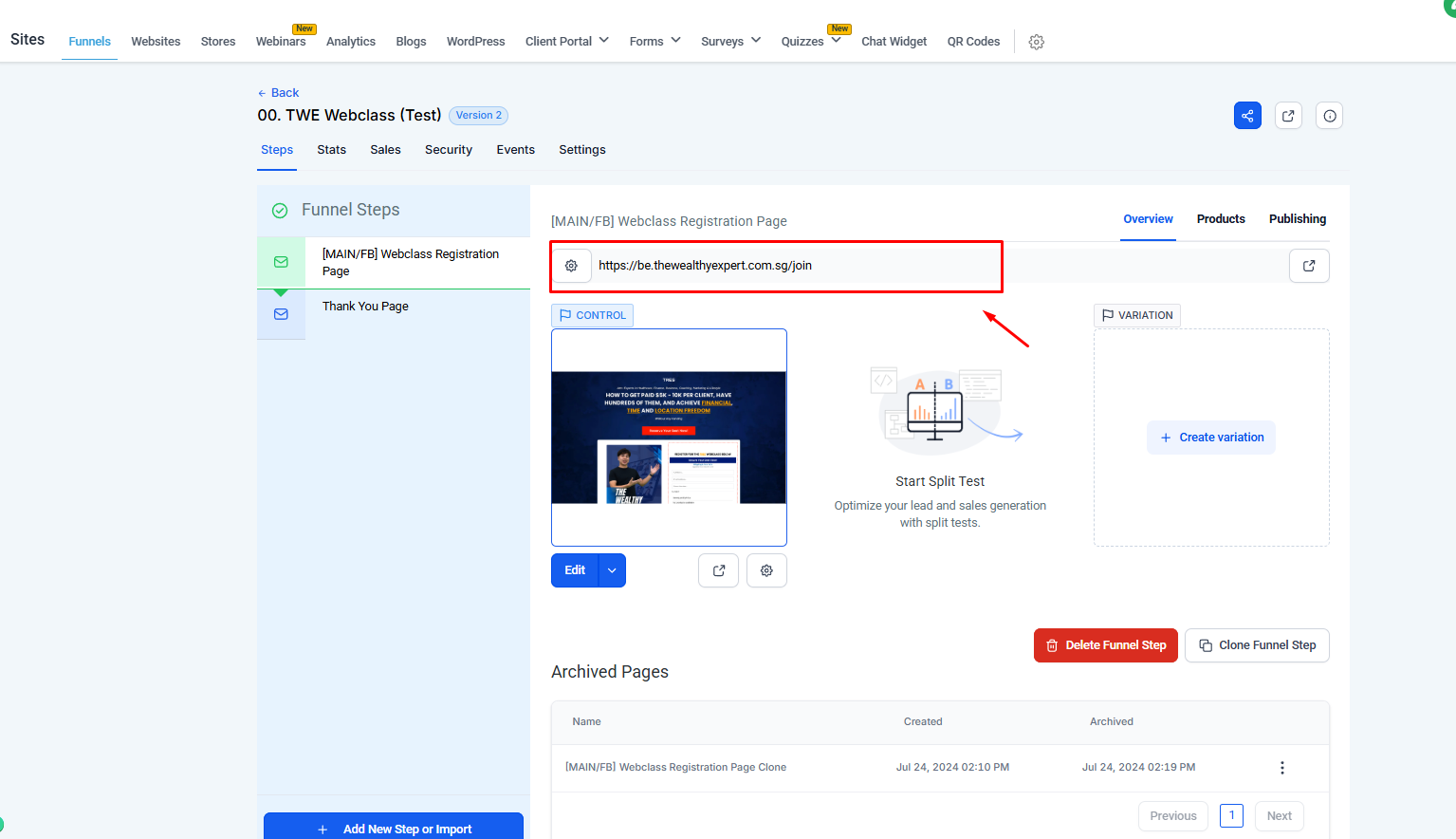This screenshot has width=1456, height=839.
Task: Open control page settings gear icon
Action: [x=766, y=570]
